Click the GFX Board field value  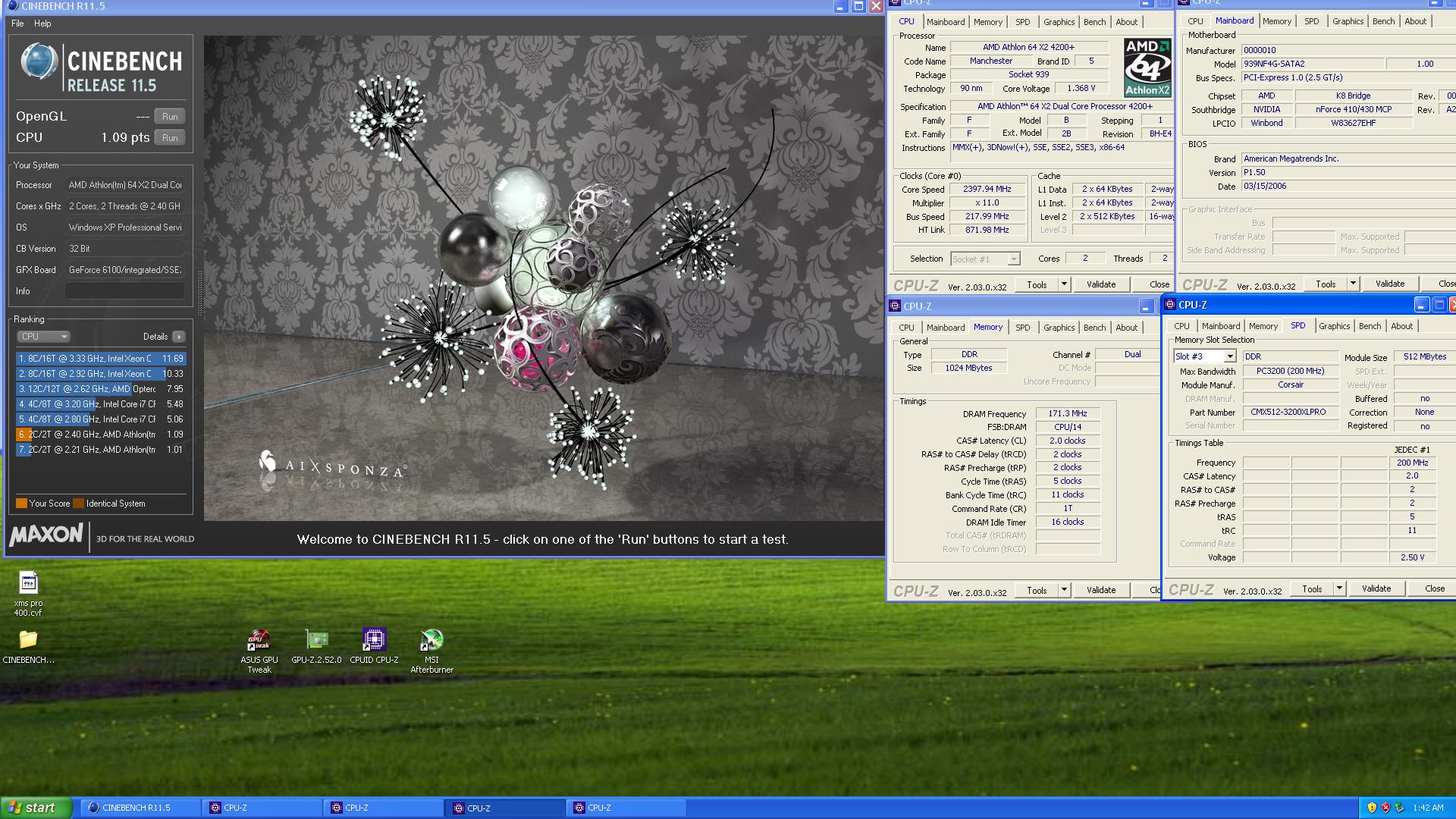[x=124, y=270]
